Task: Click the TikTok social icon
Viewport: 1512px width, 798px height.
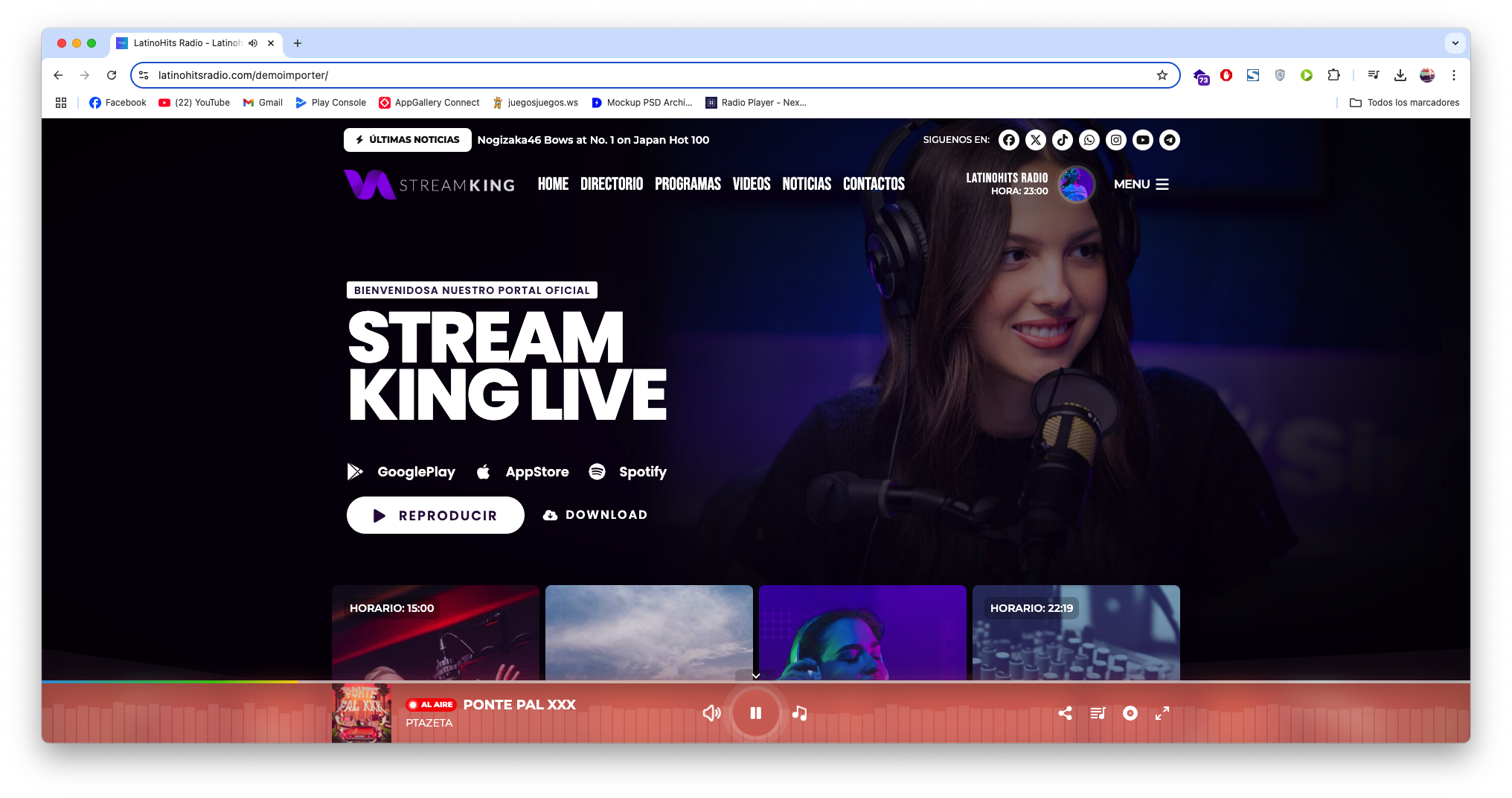Action: 1062,140
